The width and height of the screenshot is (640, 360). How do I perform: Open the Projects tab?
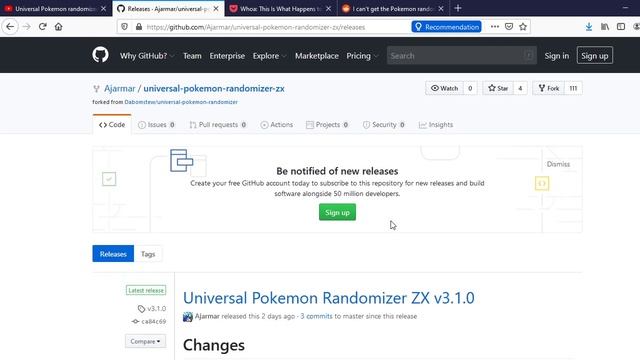(x=327, y=125)
